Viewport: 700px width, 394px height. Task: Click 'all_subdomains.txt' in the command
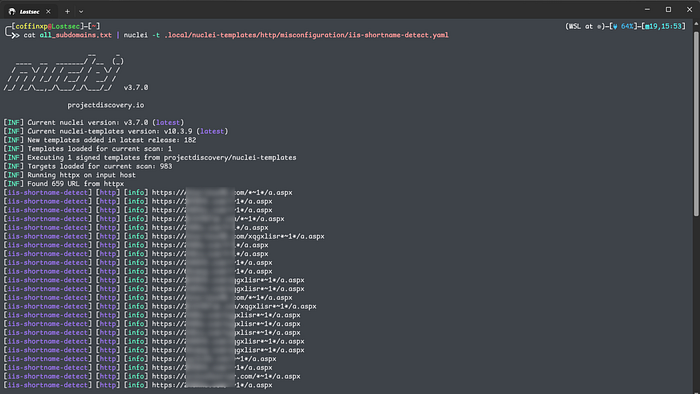coord(75,35)
